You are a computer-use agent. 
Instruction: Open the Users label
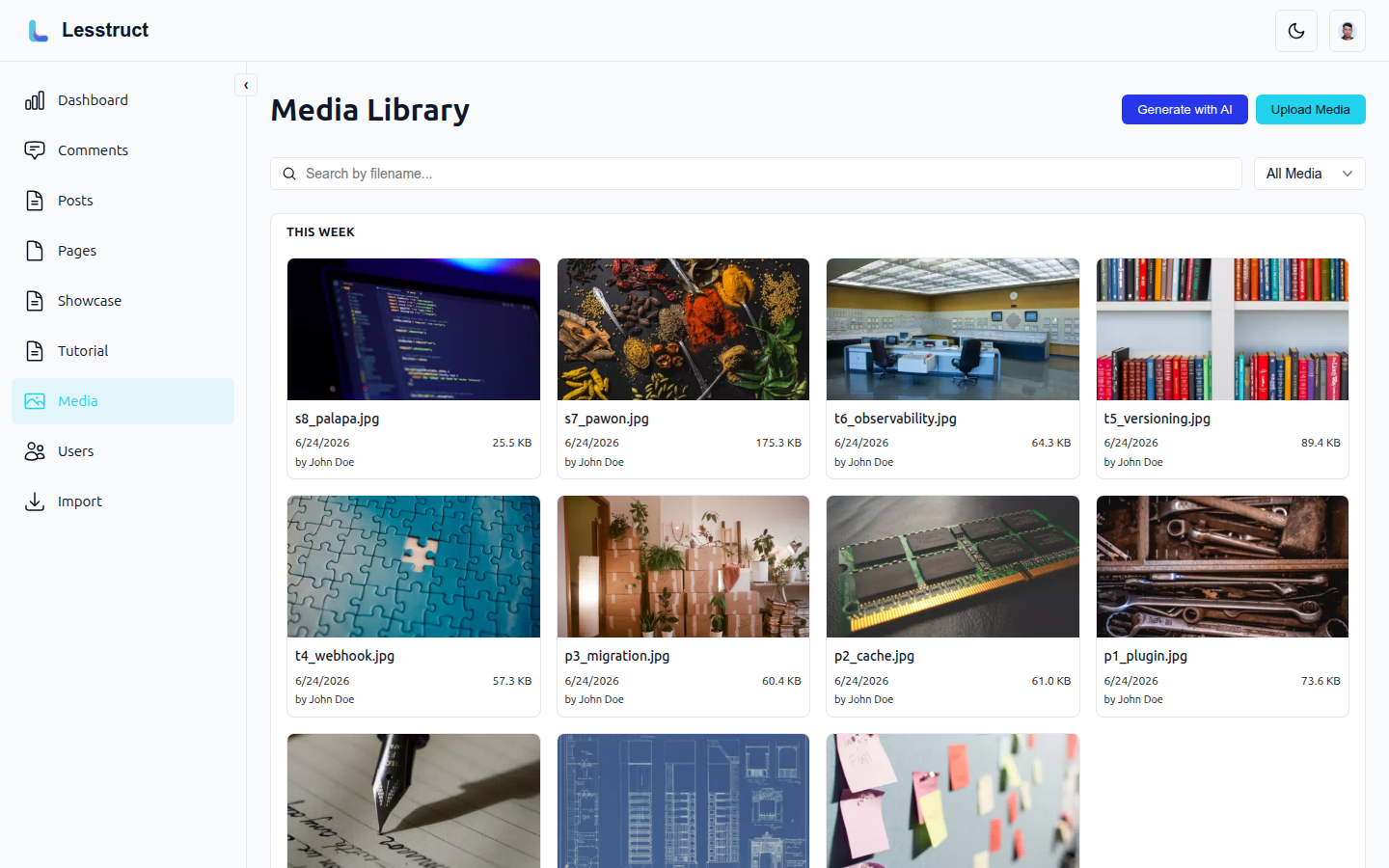pos(75,451)
